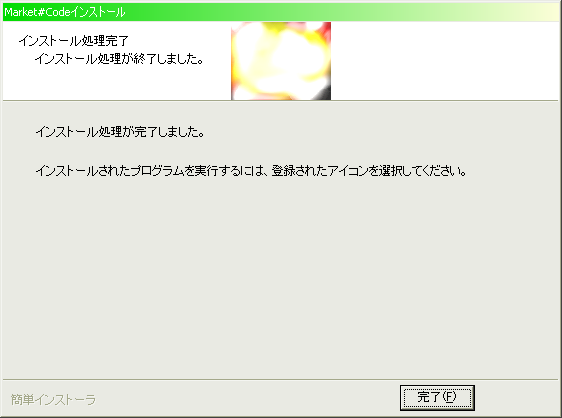Click the instruction line about 登録されたアイコン

[251, 171]
